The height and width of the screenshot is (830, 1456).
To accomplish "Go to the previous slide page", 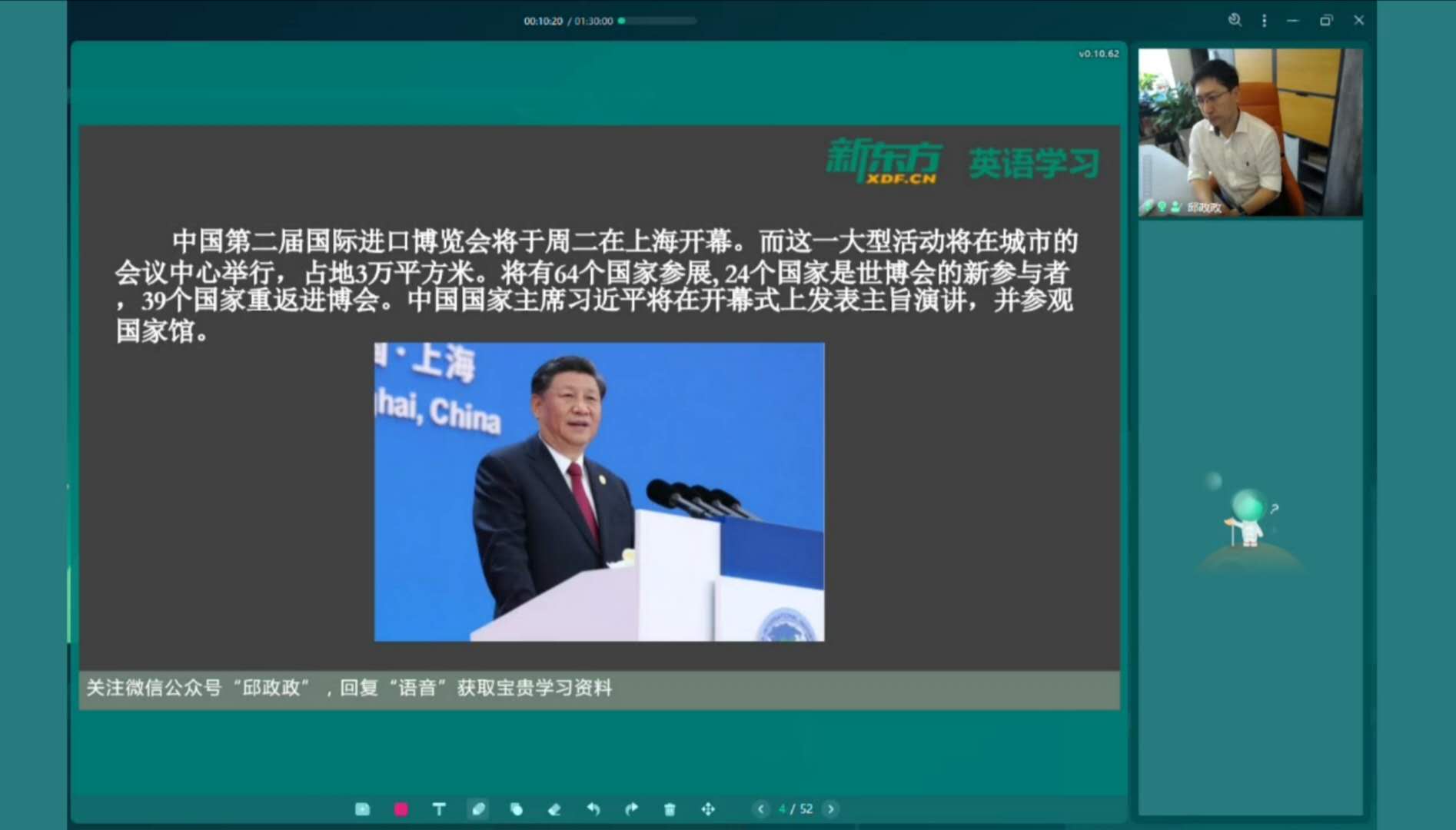I will [x=761, y=809].
